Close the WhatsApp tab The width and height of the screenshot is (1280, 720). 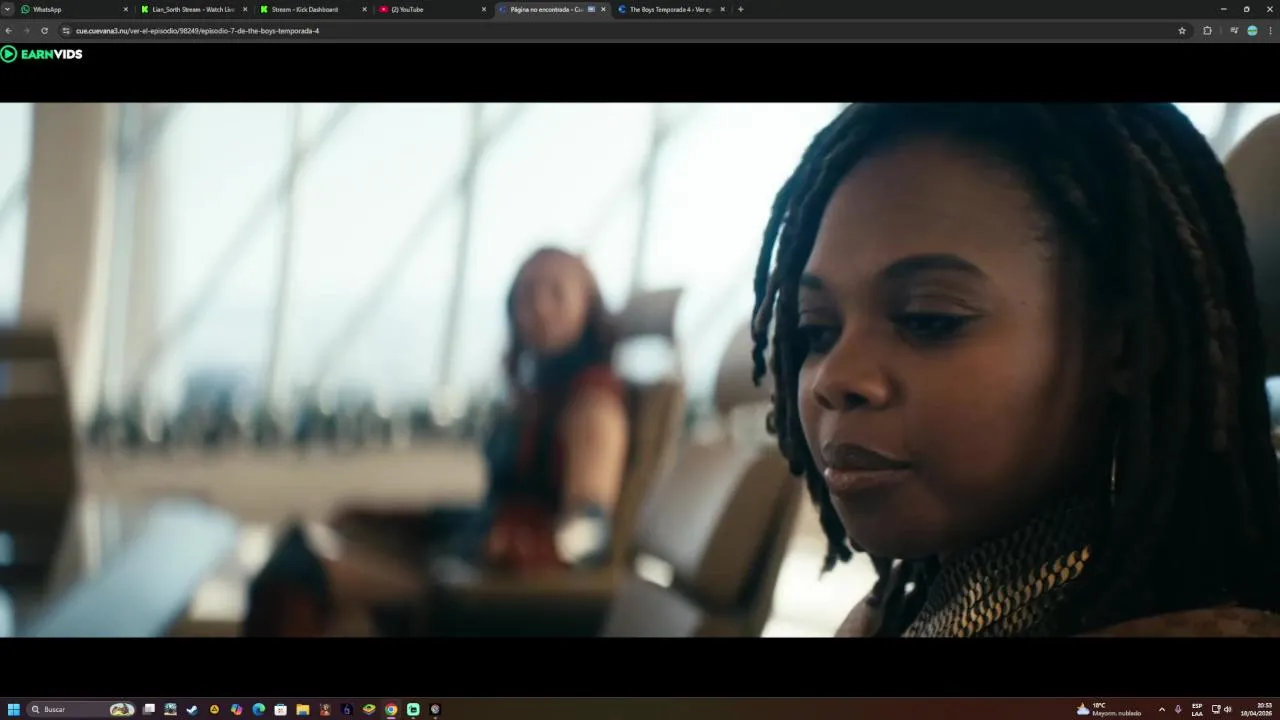click(x=126, y=9)
